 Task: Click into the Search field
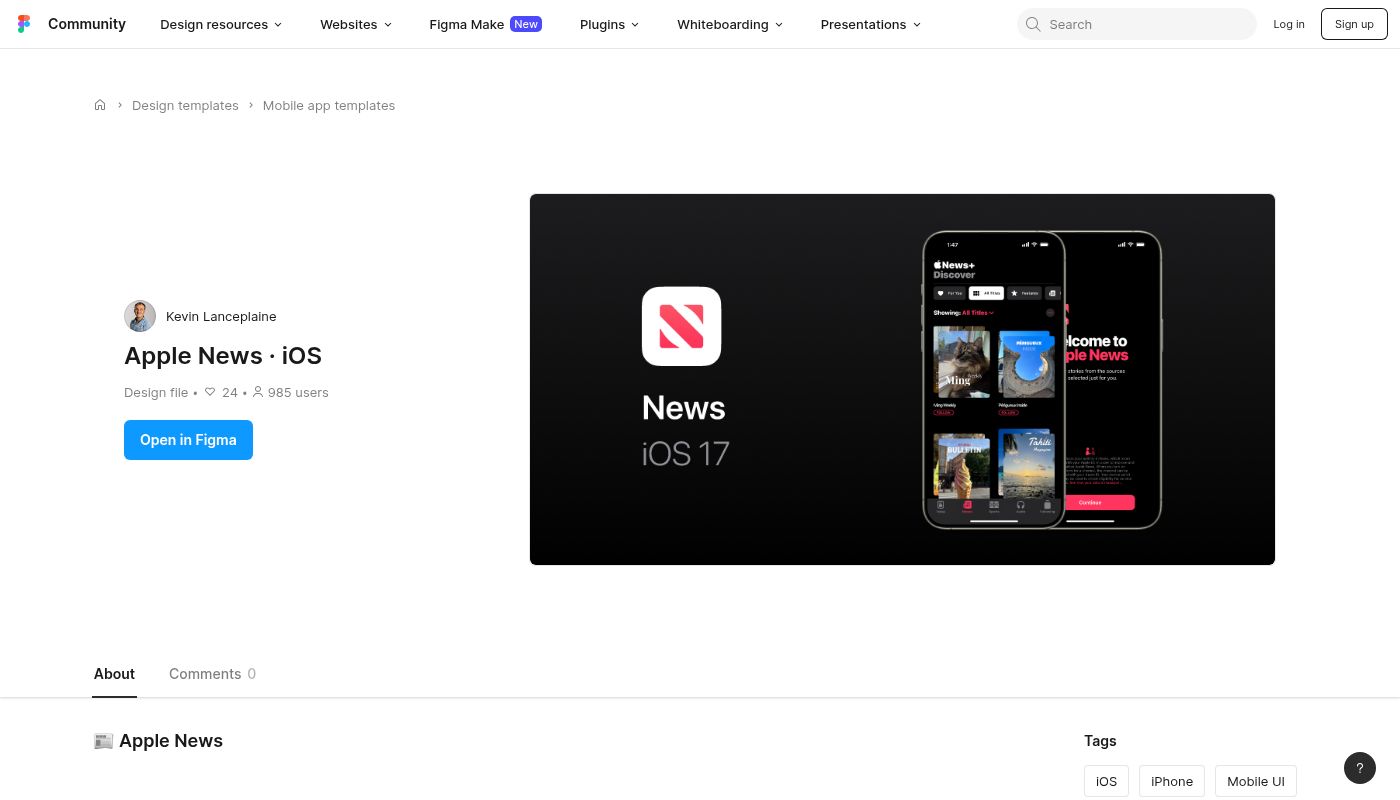(x=1145, y=24)
